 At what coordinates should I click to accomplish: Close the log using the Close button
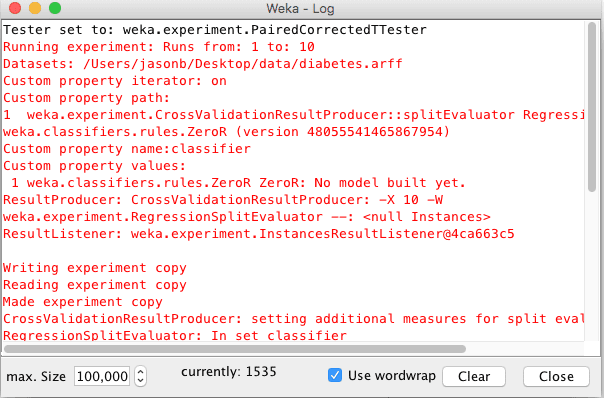[556, 376]
